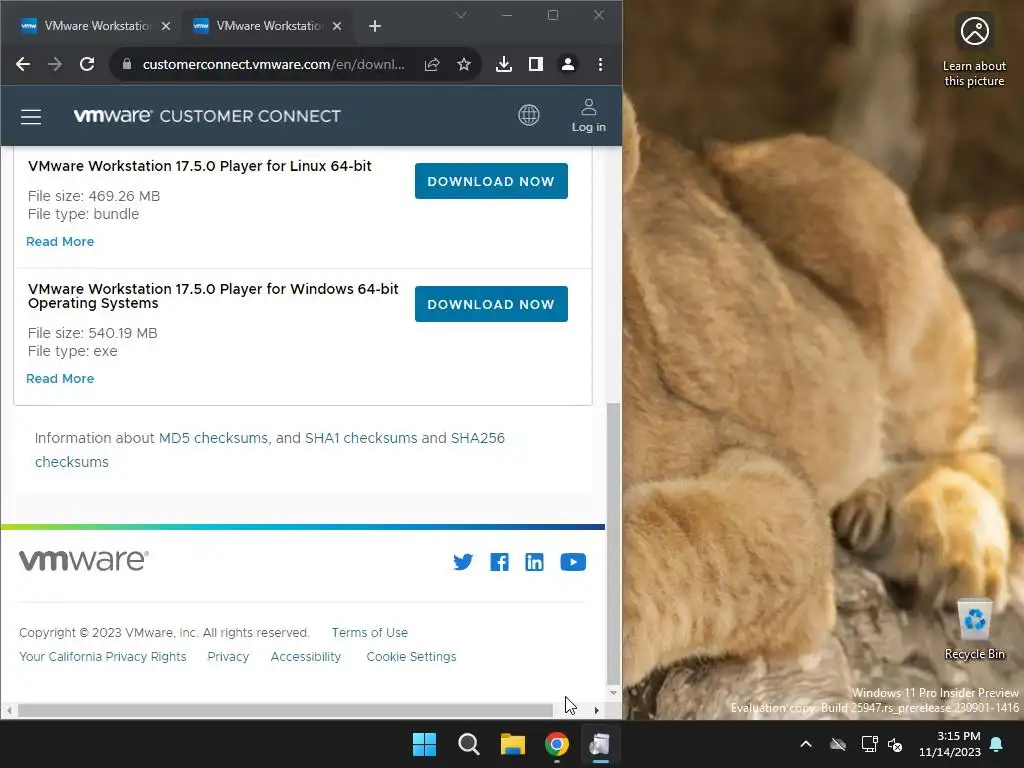The width and height of the screenshot is (1024, 768).
Task: Select the text 'File size: 540.19 MB'
Action: pos(93,333)
